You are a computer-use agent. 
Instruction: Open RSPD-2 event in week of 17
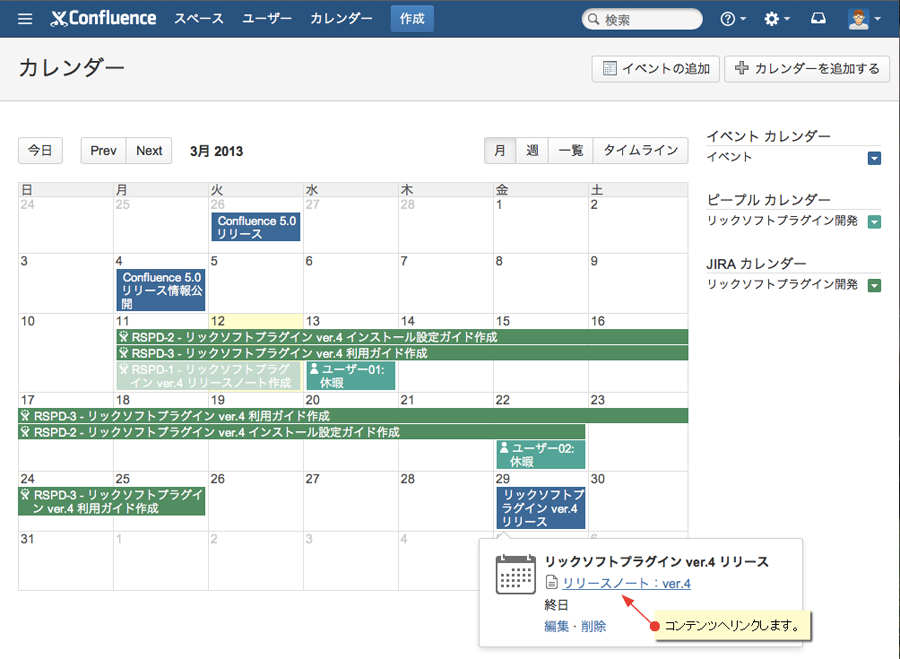pos(302,432)
